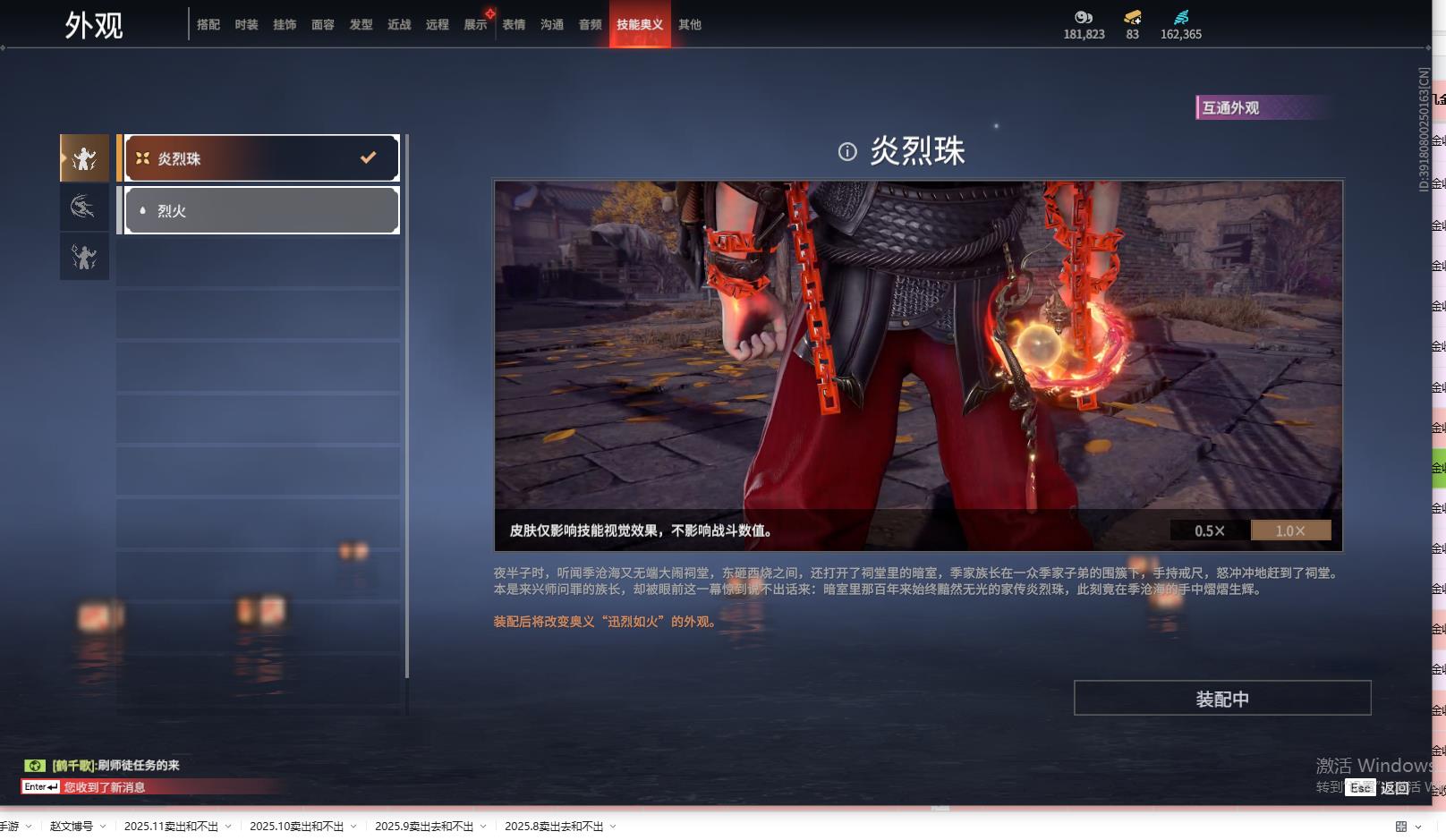
Task: Open the 您收到了新消息 notification
Action: tap(105, 787)
